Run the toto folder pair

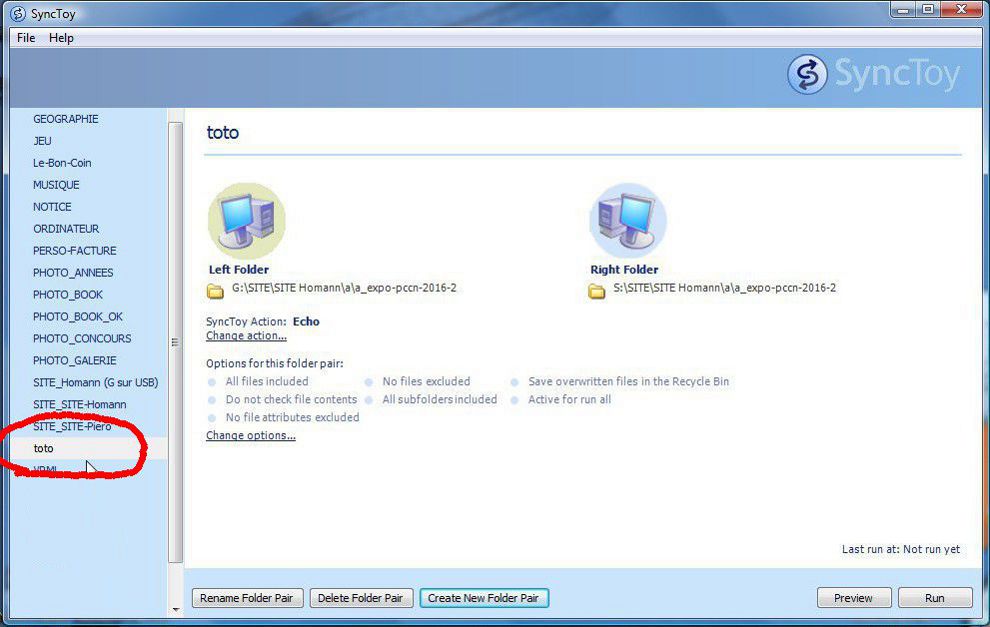click(x=935, y=598)
